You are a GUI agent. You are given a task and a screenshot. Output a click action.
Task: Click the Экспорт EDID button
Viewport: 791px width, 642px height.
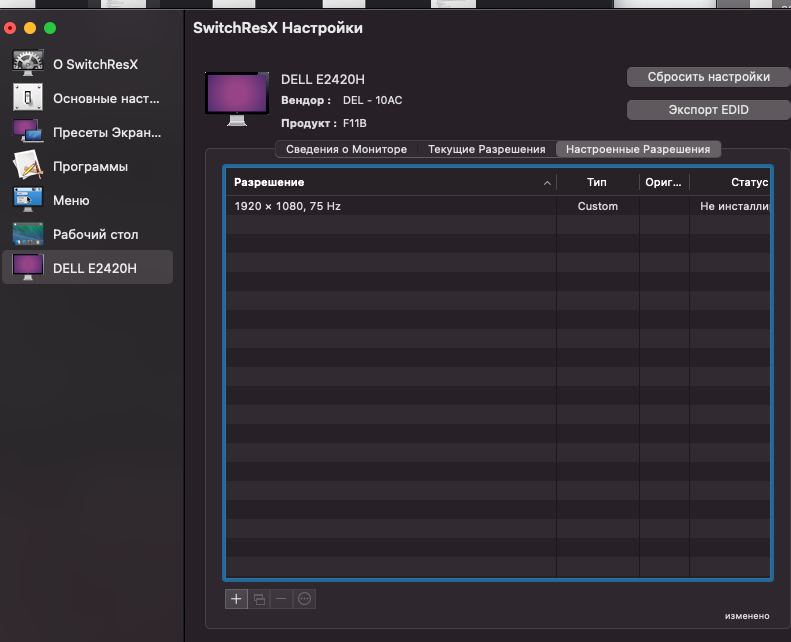click(708, 110)
